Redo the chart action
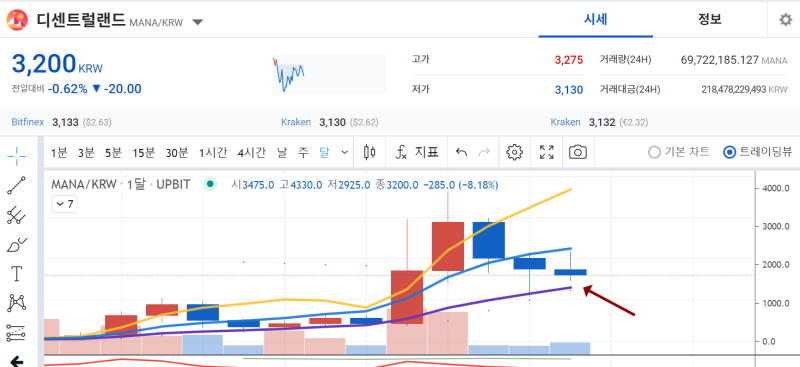The width and height of the screenshot is (800, 367). (484, 152)
